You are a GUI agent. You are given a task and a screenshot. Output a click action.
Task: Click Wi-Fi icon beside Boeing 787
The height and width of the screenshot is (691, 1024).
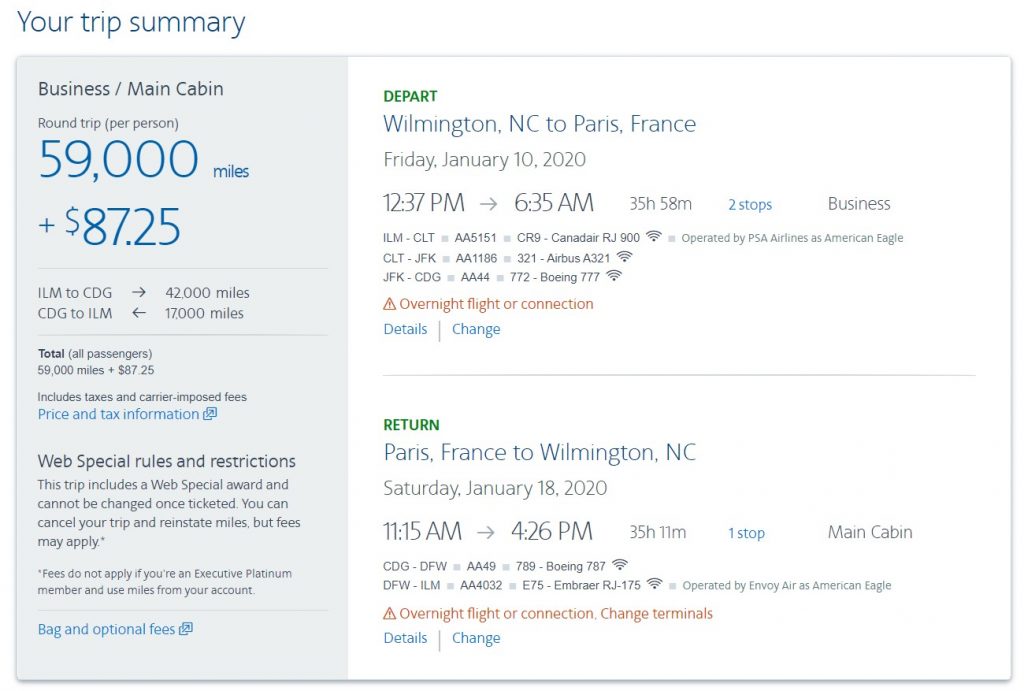tap(620, 564)
